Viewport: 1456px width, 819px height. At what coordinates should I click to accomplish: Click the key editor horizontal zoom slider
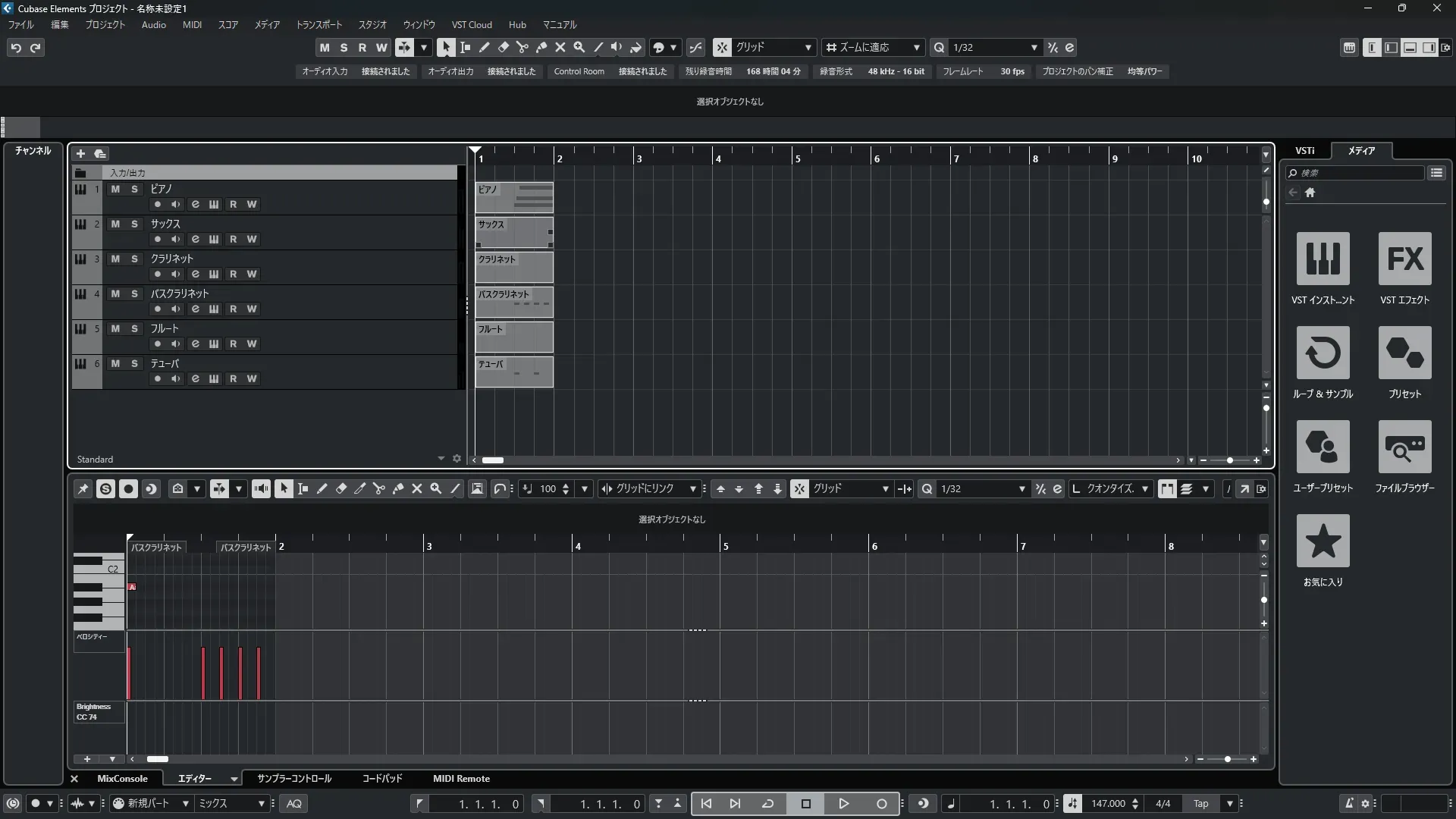coord(1227,759)
